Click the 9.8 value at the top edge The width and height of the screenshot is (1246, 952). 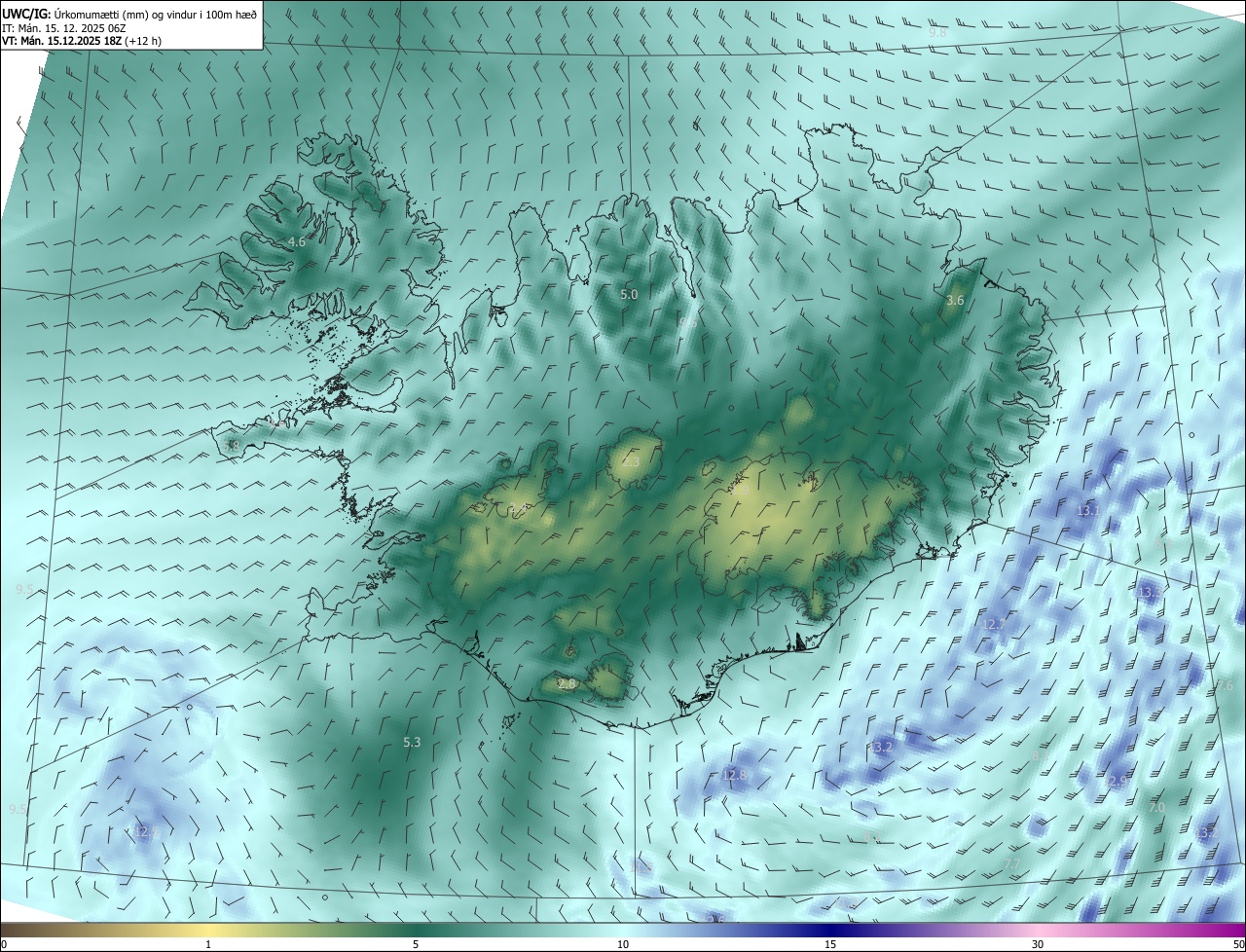pyautogui.click(x=937, y=33)
